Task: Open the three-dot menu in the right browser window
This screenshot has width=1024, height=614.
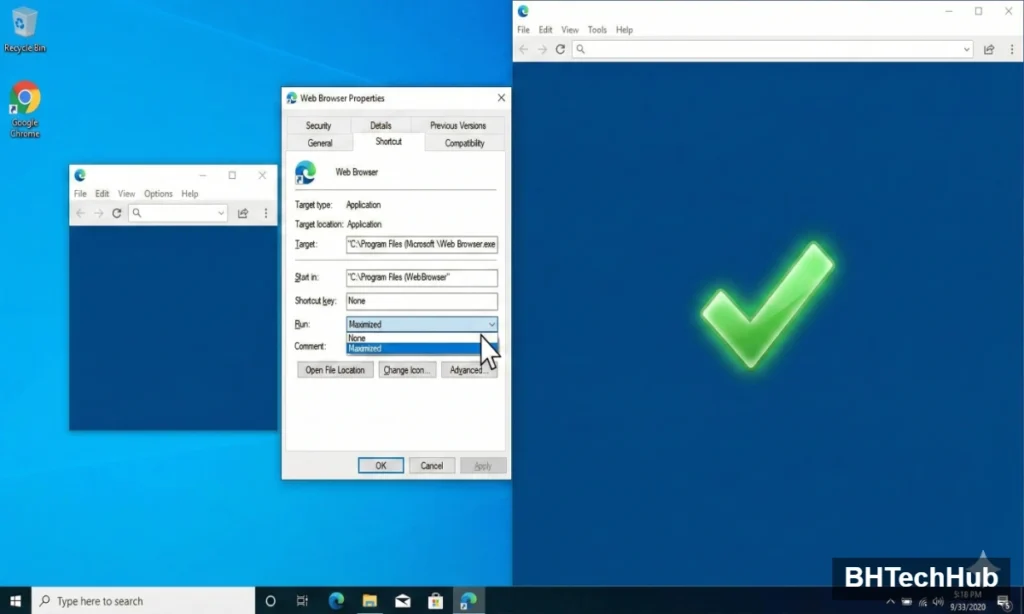Action: click(x=1013, y=48)
